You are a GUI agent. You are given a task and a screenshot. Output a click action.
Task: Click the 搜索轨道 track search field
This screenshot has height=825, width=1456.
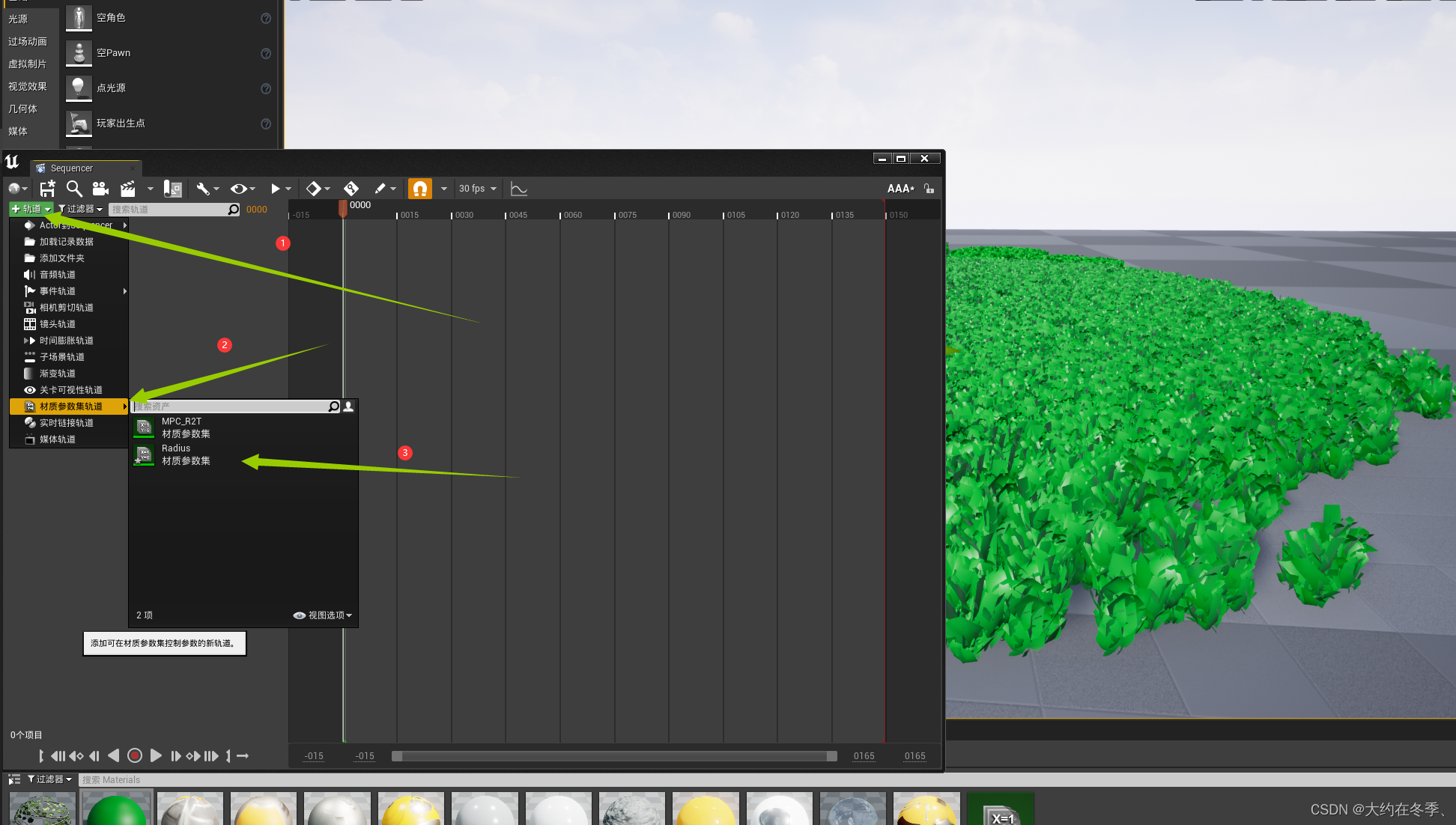pos(169,210)
